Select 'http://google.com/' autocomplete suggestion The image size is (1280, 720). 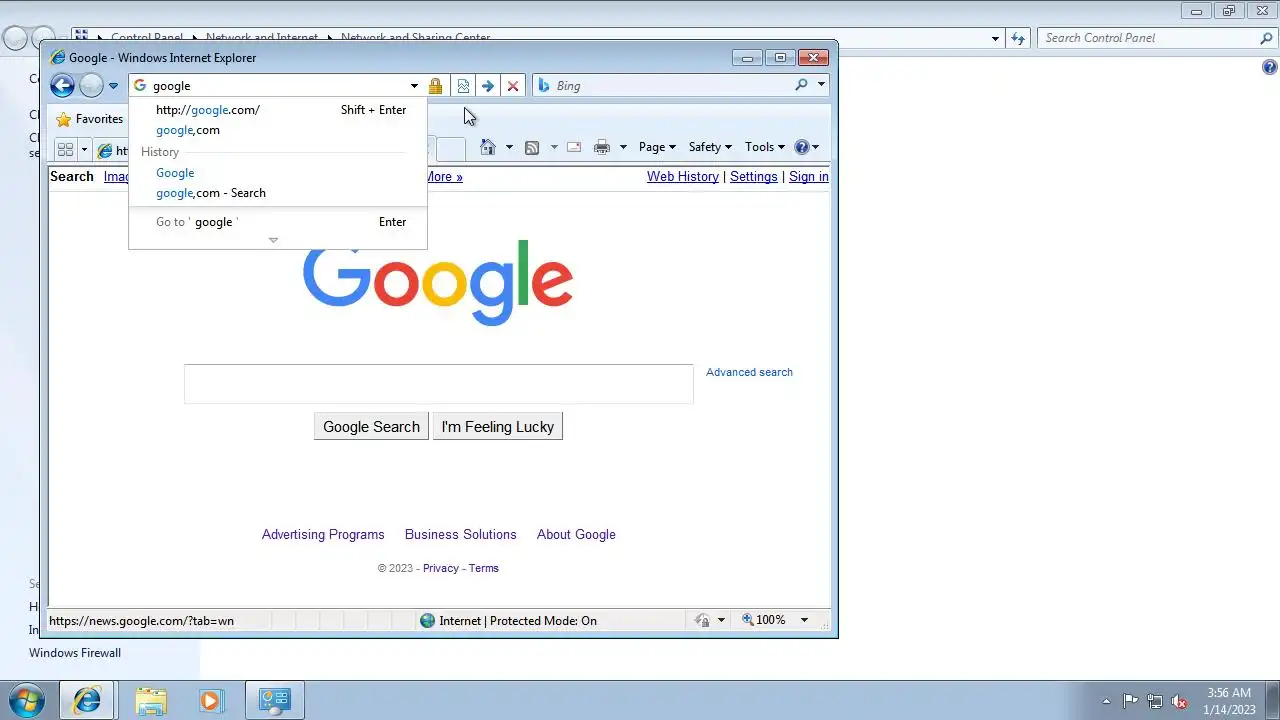pyautogui.click(x=278, y=110)
